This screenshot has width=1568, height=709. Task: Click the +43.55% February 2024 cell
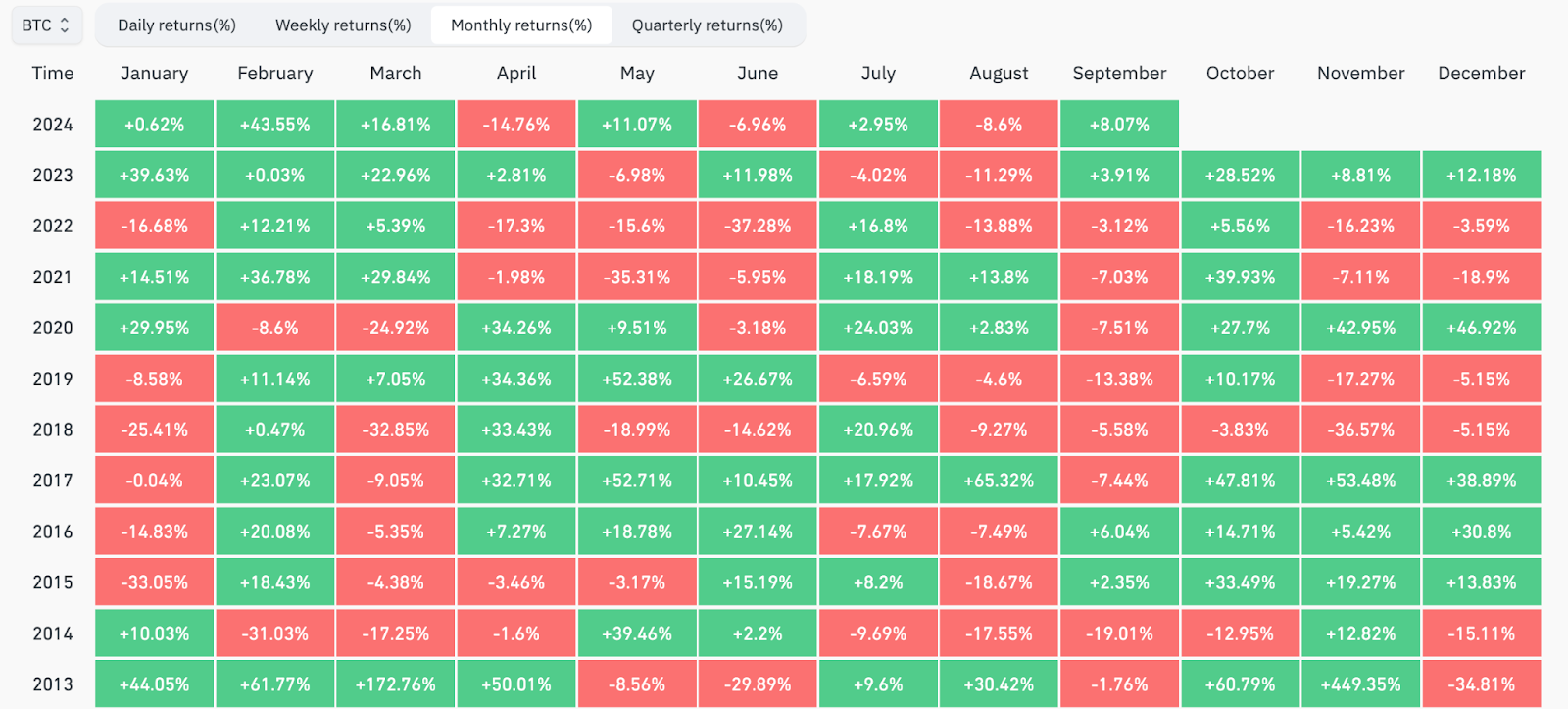(275, 125)
